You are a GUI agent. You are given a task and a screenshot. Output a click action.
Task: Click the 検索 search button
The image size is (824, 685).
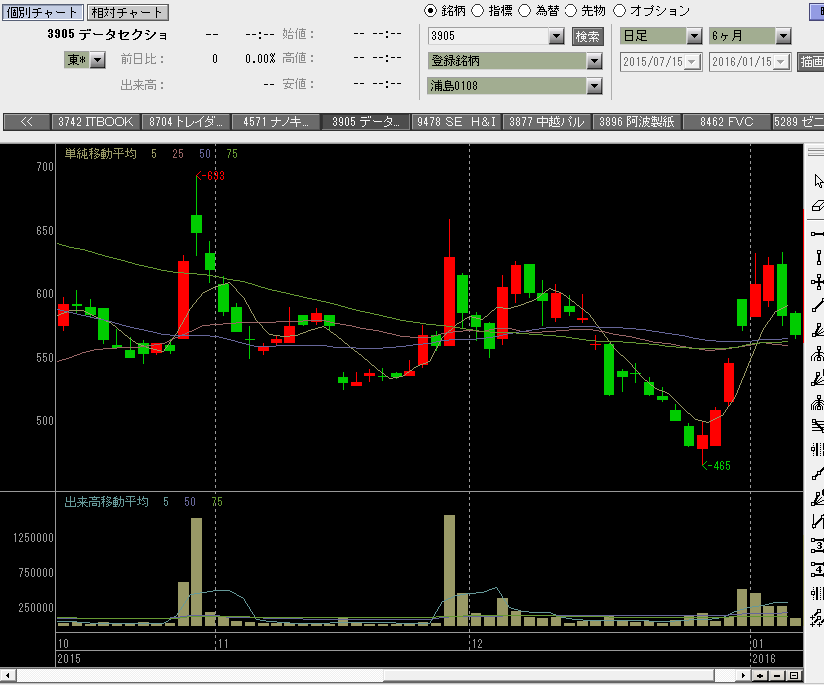coord(588,36)
